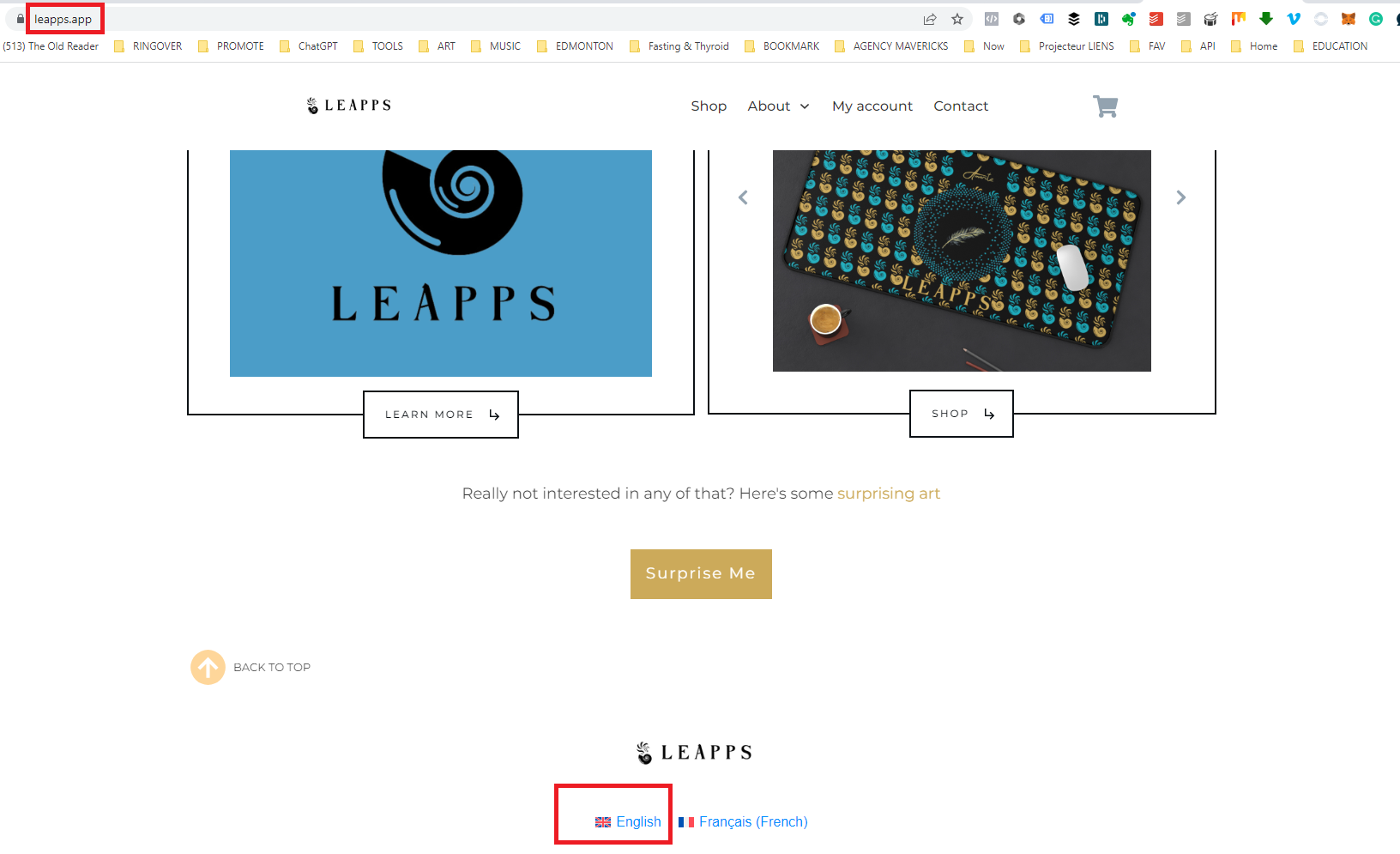Screen dimensions: 1400x854
Task: Open the Contact page in navigation
Action: 961,106
